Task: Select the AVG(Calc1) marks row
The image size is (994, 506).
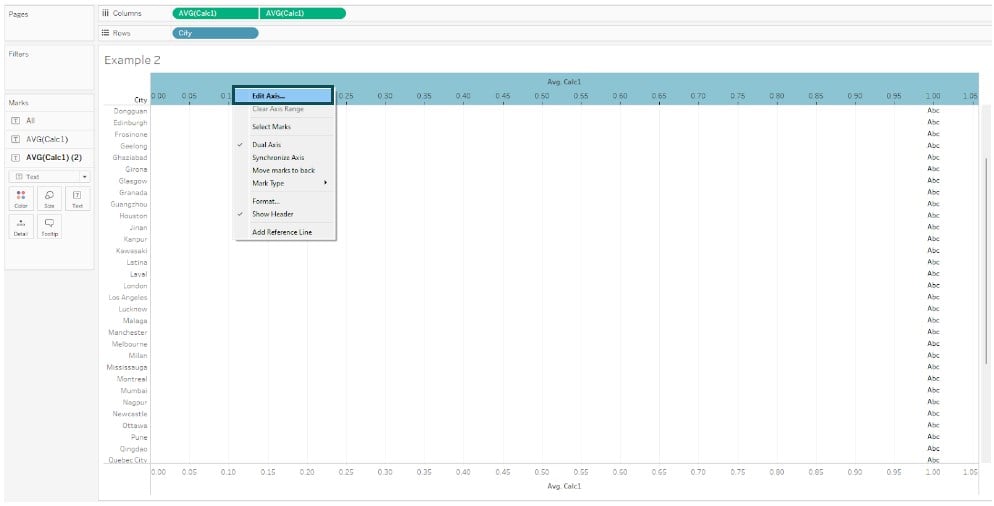Action: (x=49, y=139)
